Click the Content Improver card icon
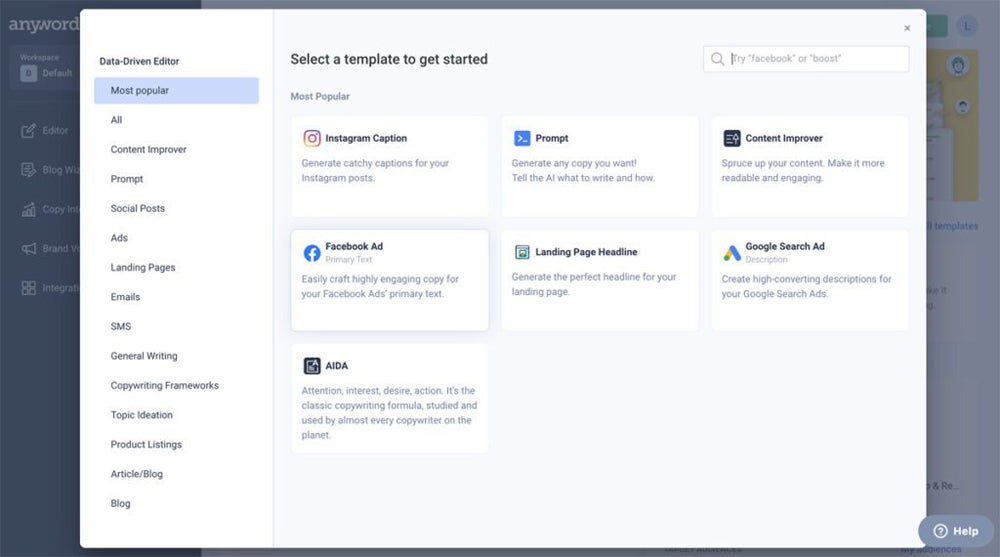The height and width of the screenshot is (557, 1000). [x=732, y=138]
